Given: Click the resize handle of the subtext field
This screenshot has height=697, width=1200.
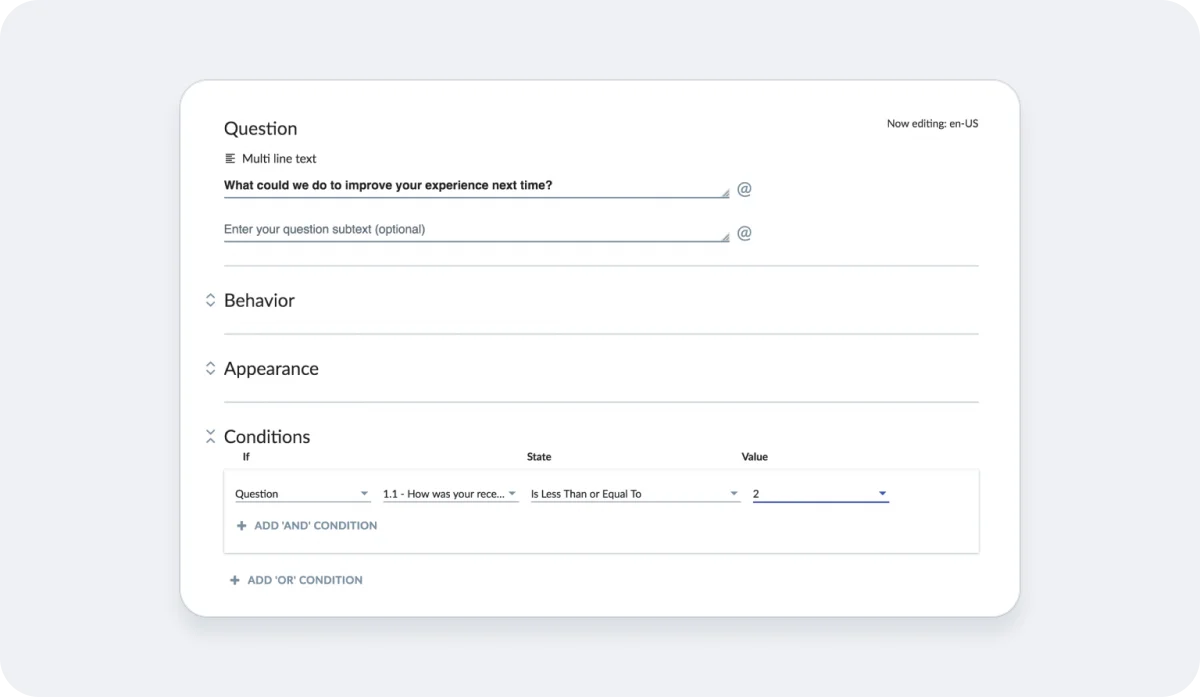Looking at the screenshot, I should 725,237.
